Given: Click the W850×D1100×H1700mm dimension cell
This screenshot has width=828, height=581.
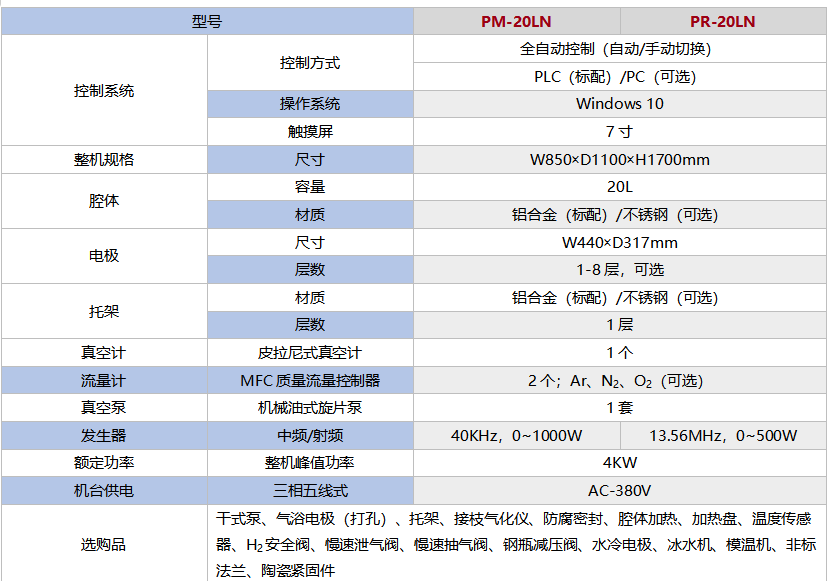Looking at the screenshot, I should (x=619, y=160).
